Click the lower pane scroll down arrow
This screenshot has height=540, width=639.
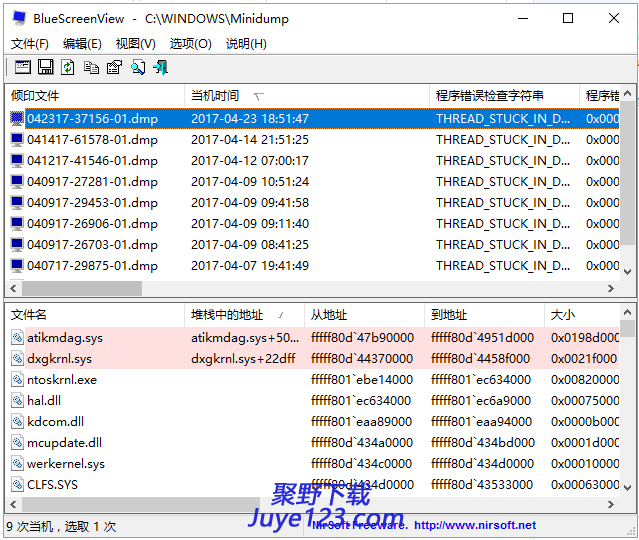tap(628, 488)
